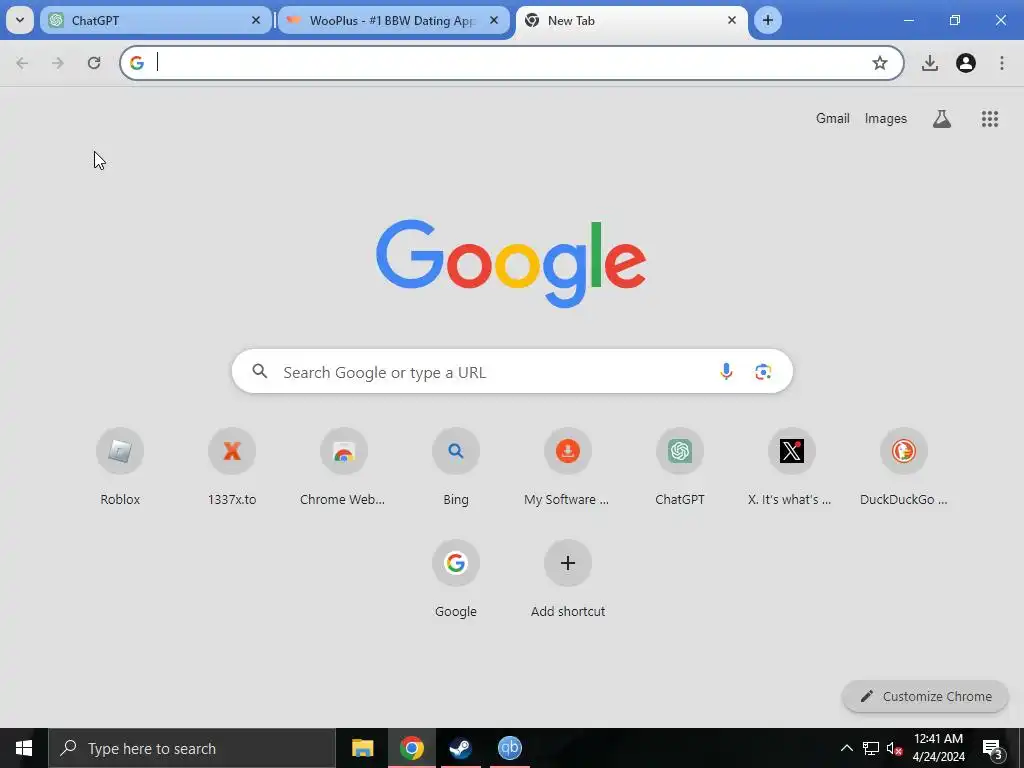1024x768 pixels.
Task: Open qBittorrent from the taskbar
Action: pyautogui.click(x=509, y=748)
